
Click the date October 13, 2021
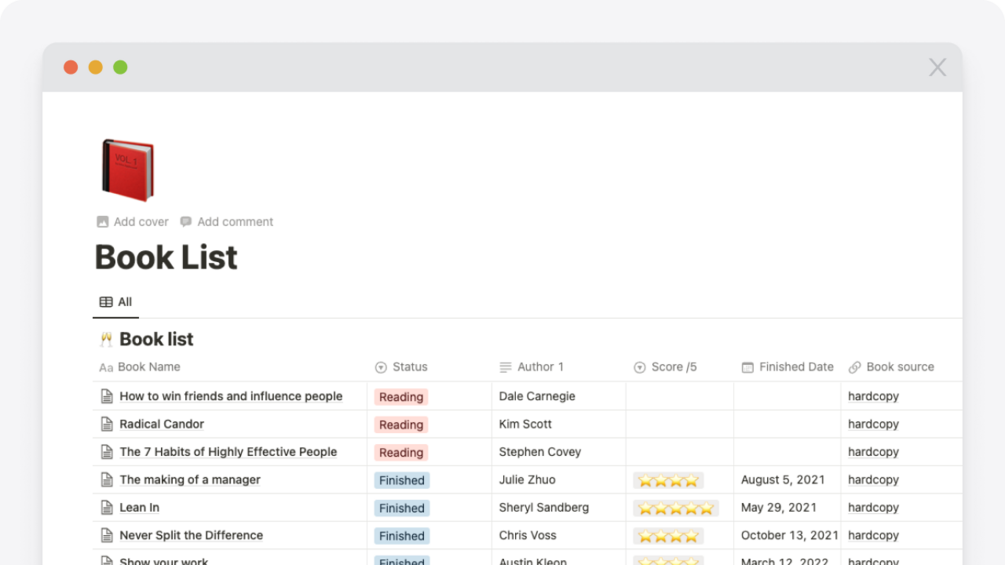pyautogui.click(x=790, y=535)
